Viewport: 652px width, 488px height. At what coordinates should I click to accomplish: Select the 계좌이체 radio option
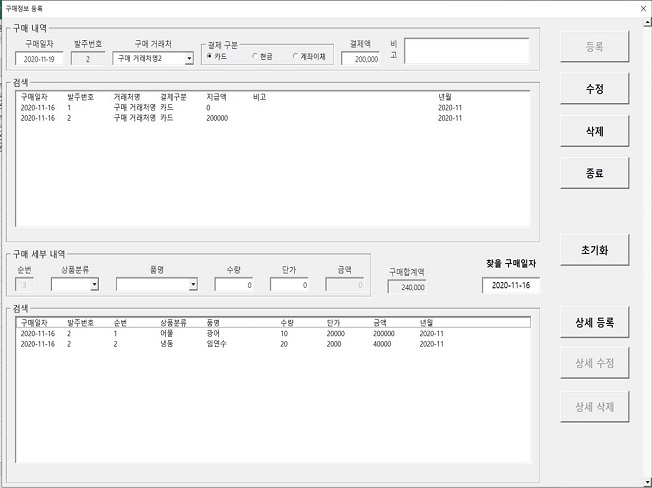pos(296,56)
